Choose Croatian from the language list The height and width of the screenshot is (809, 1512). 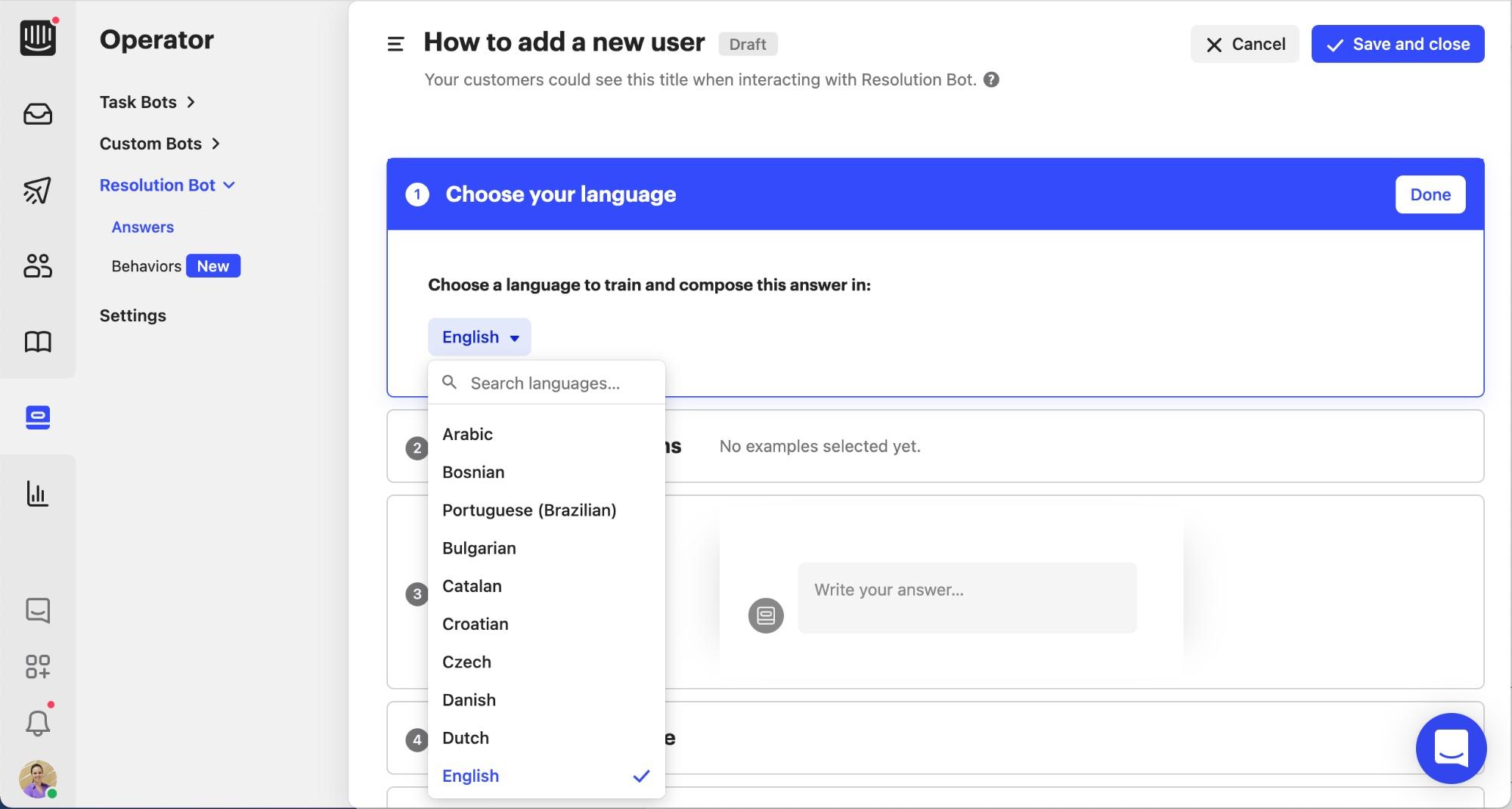475,624
